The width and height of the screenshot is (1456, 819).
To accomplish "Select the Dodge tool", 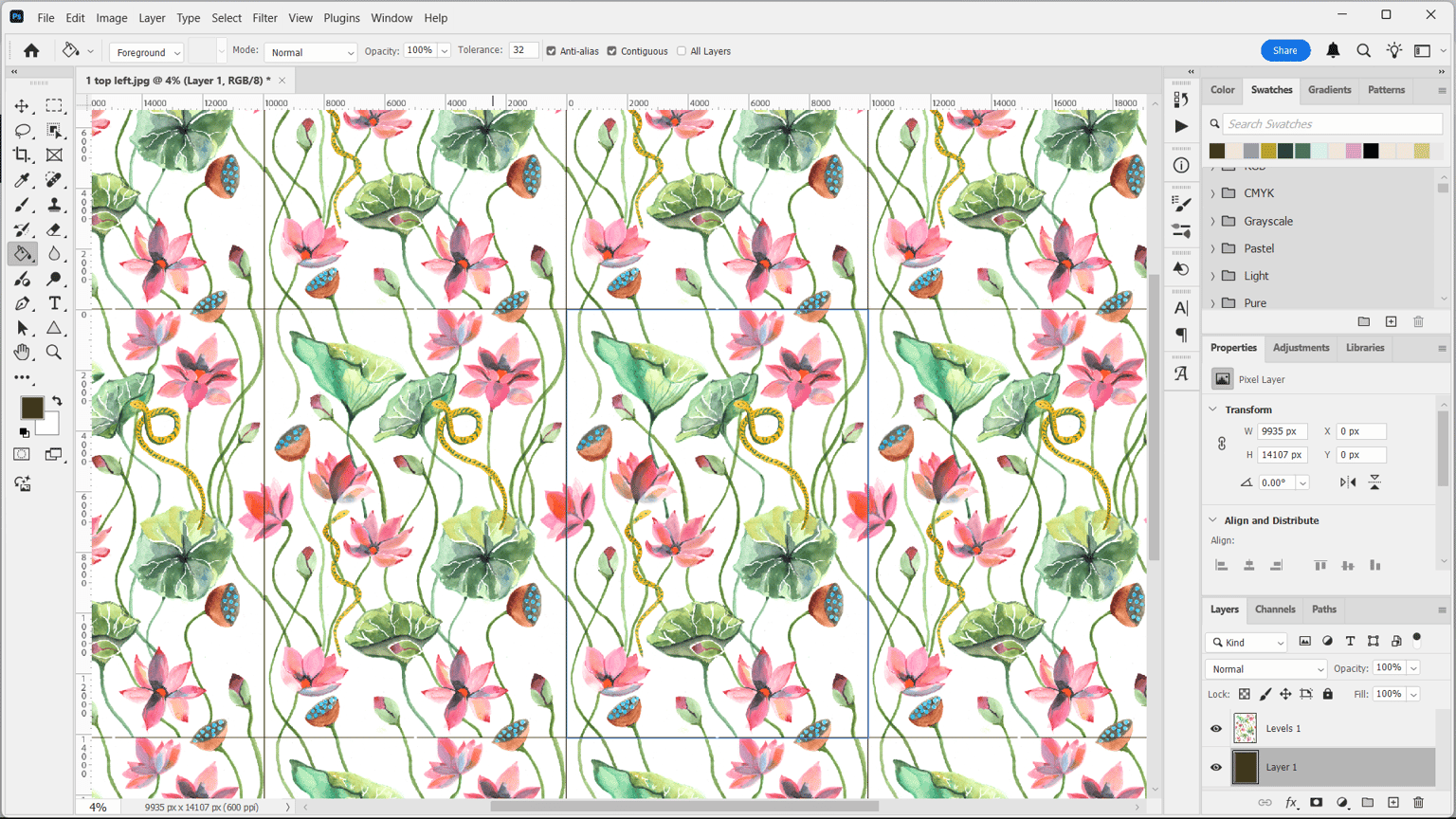I will tap(54, 279).
